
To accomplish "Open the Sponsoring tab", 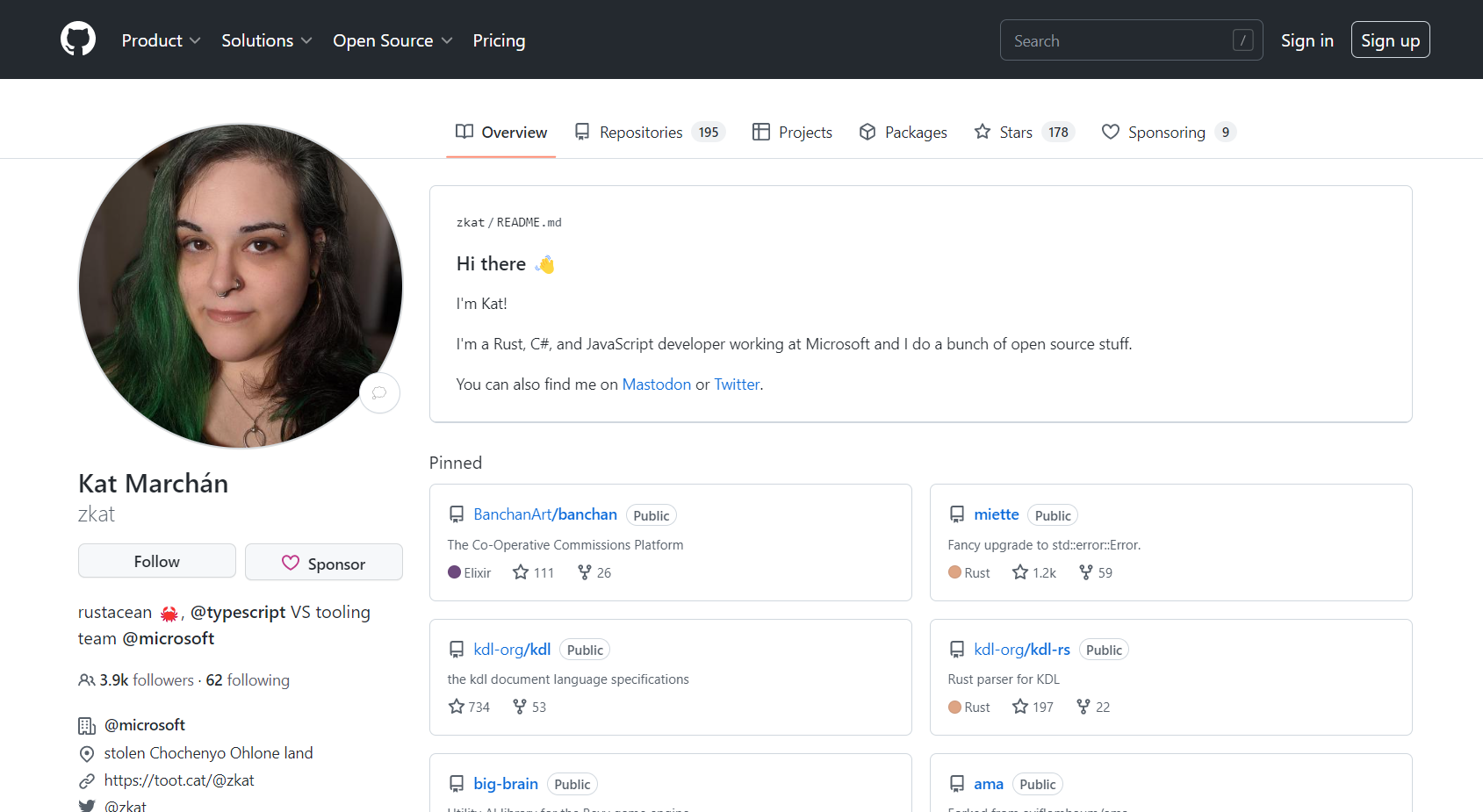I will pos(1169,132).
